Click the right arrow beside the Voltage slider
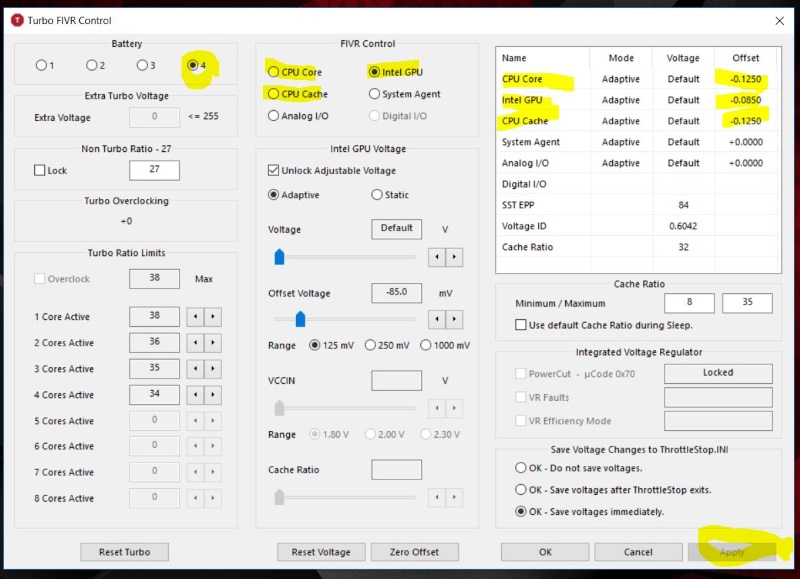 click(454, 257)
